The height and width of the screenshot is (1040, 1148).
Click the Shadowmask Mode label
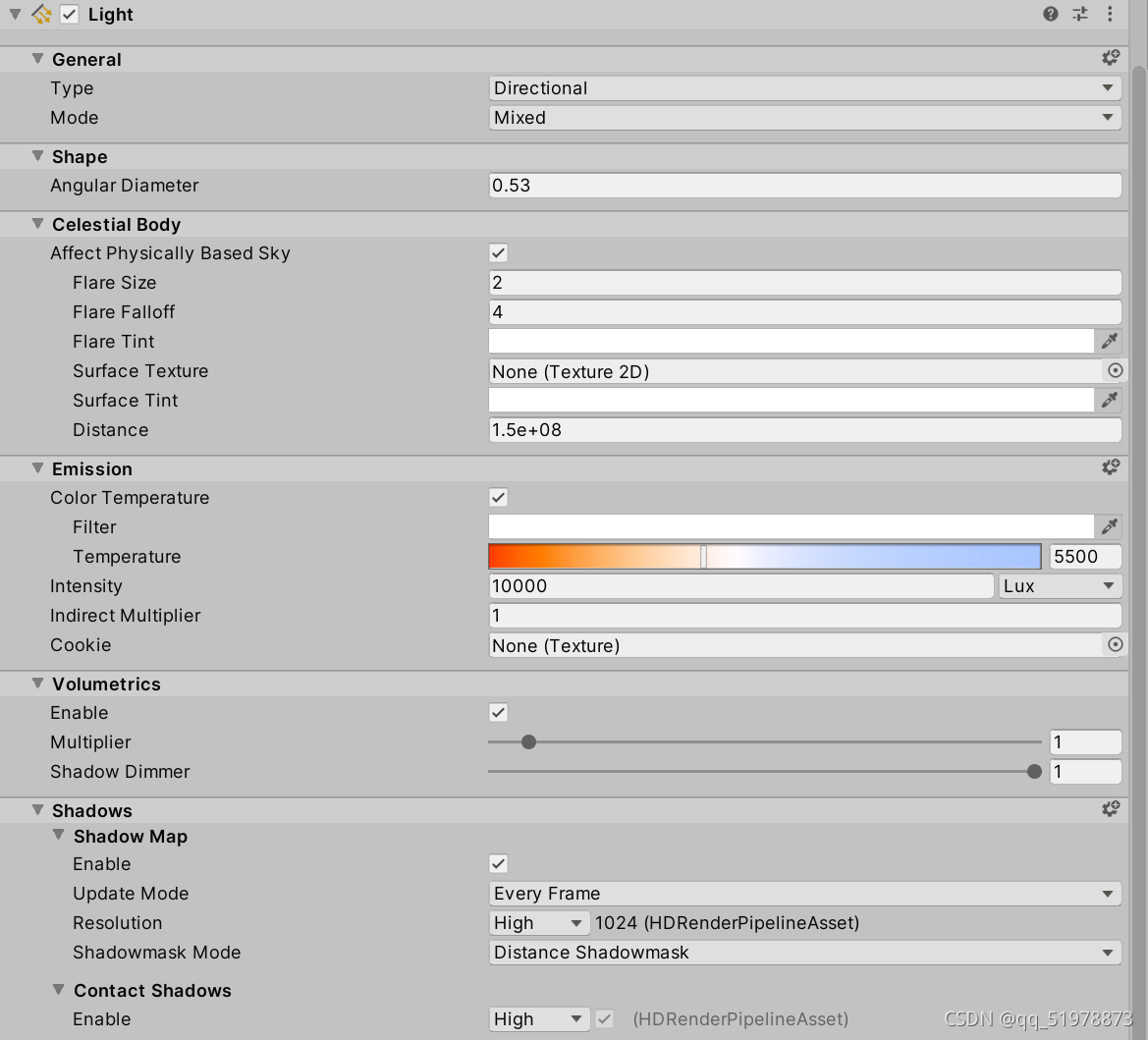coord(157,953)
